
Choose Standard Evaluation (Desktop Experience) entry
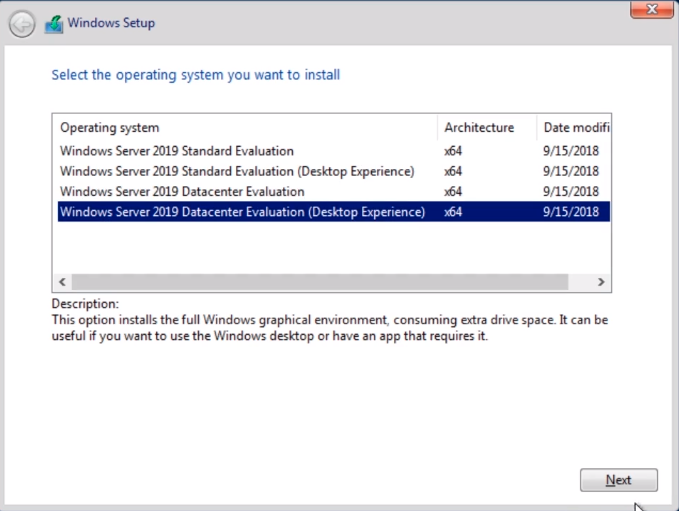point(333,171)
